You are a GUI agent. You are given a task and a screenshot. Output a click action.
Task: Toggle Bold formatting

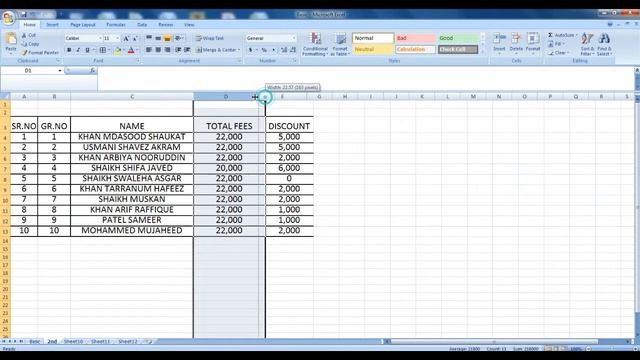[x=69, y=50]
